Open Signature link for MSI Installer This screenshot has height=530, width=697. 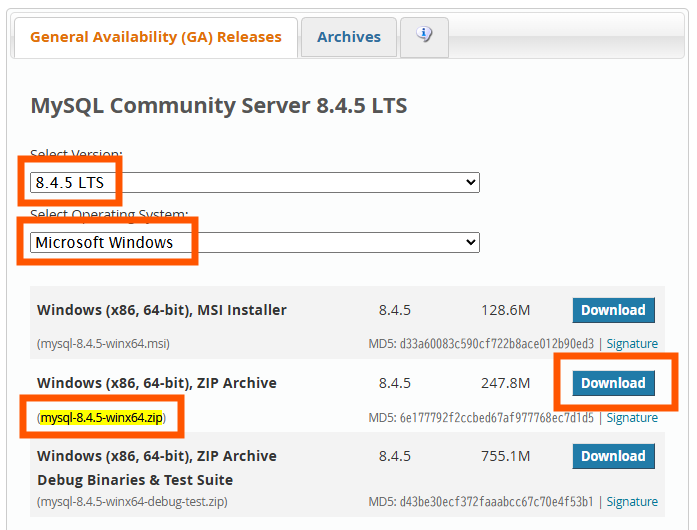[632, 344]
